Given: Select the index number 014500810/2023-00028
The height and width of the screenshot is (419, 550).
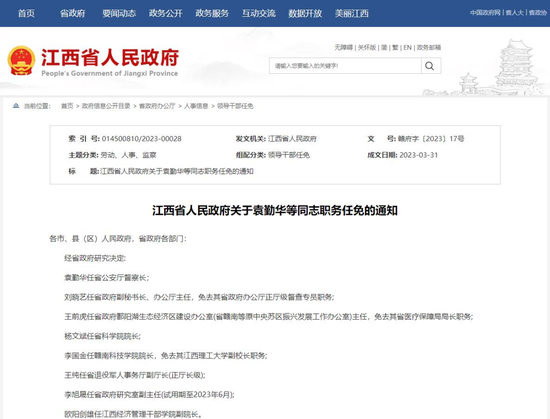Looking at the screenshot, I should coord(142,139).
